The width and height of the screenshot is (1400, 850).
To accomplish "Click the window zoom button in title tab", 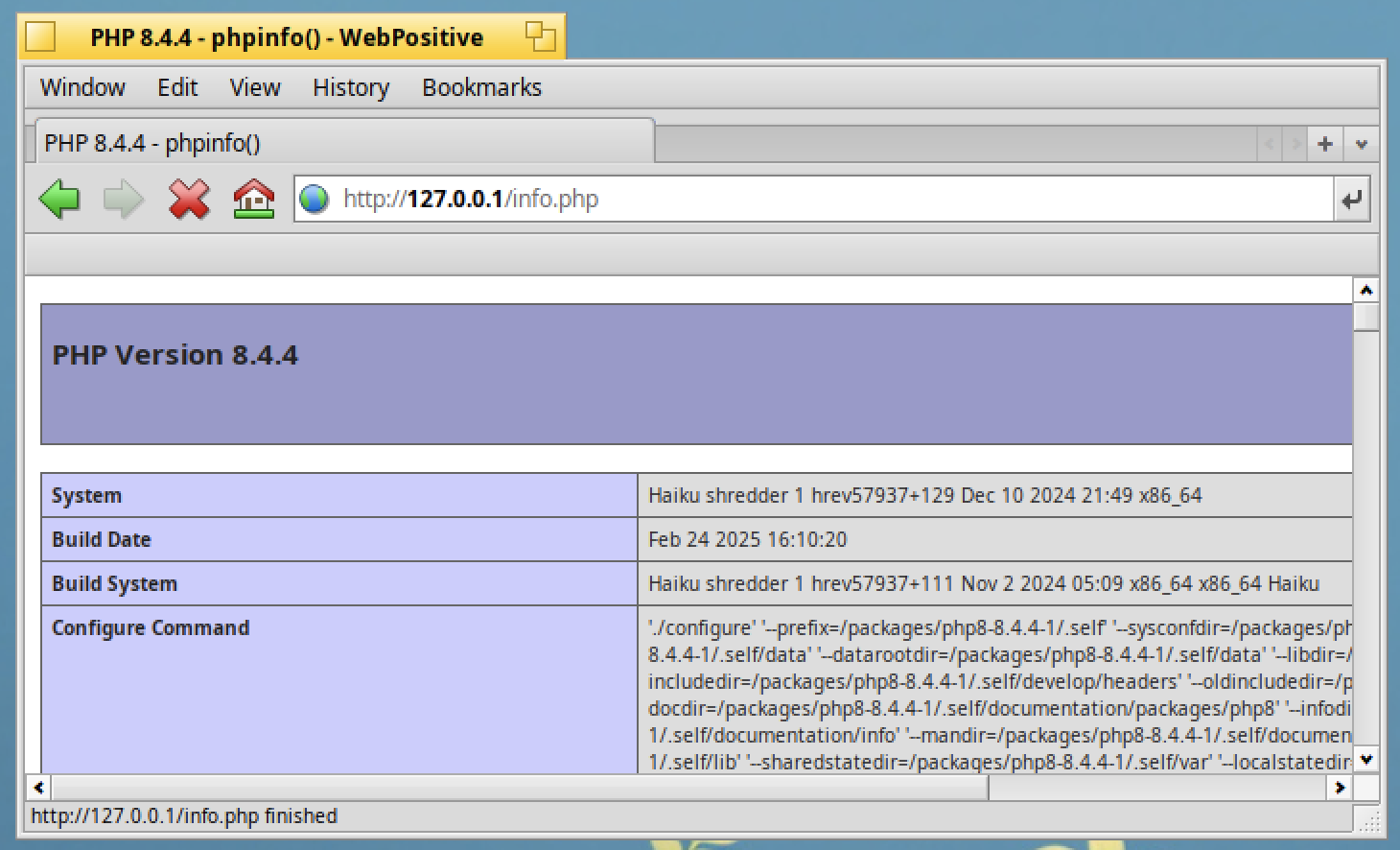I will (x=541, y=37).
